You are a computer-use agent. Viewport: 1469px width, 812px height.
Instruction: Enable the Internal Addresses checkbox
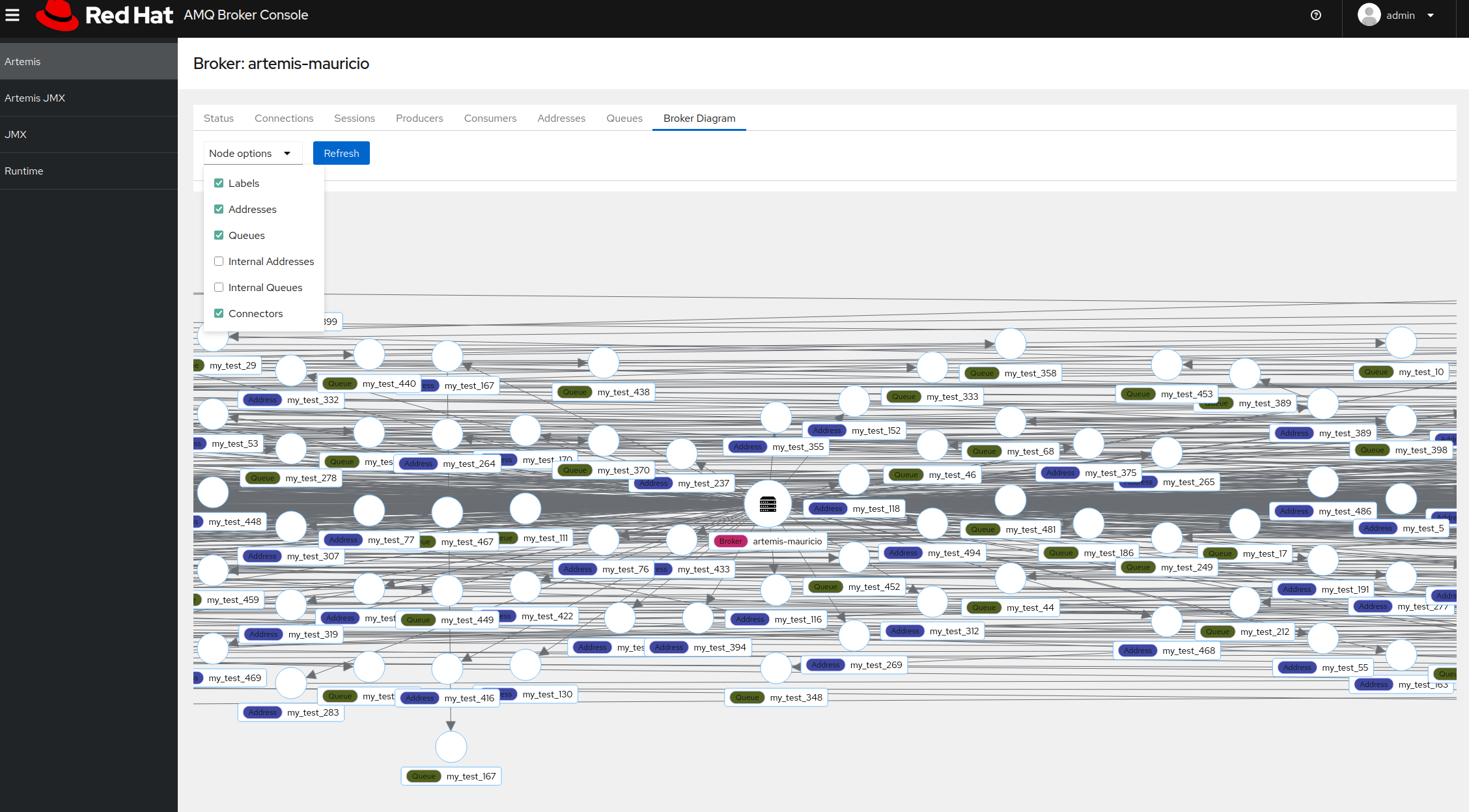tap(219, 262)
